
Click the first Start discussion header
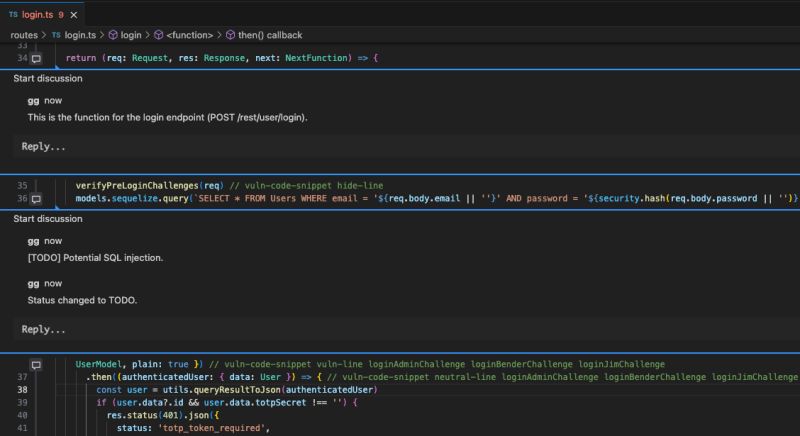coord(48,79)
